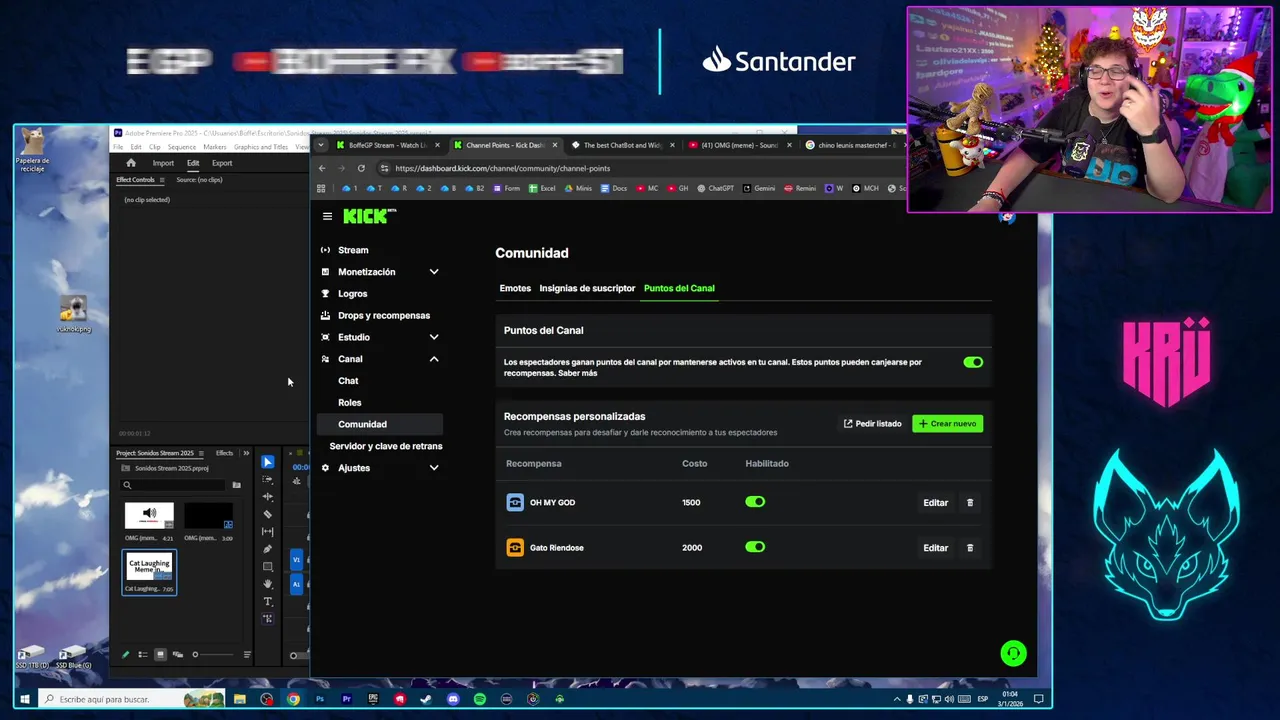Viewport: 1280px width, 720px height.
Task: Select the Type tool in Premiere
Action: point(267,601)
